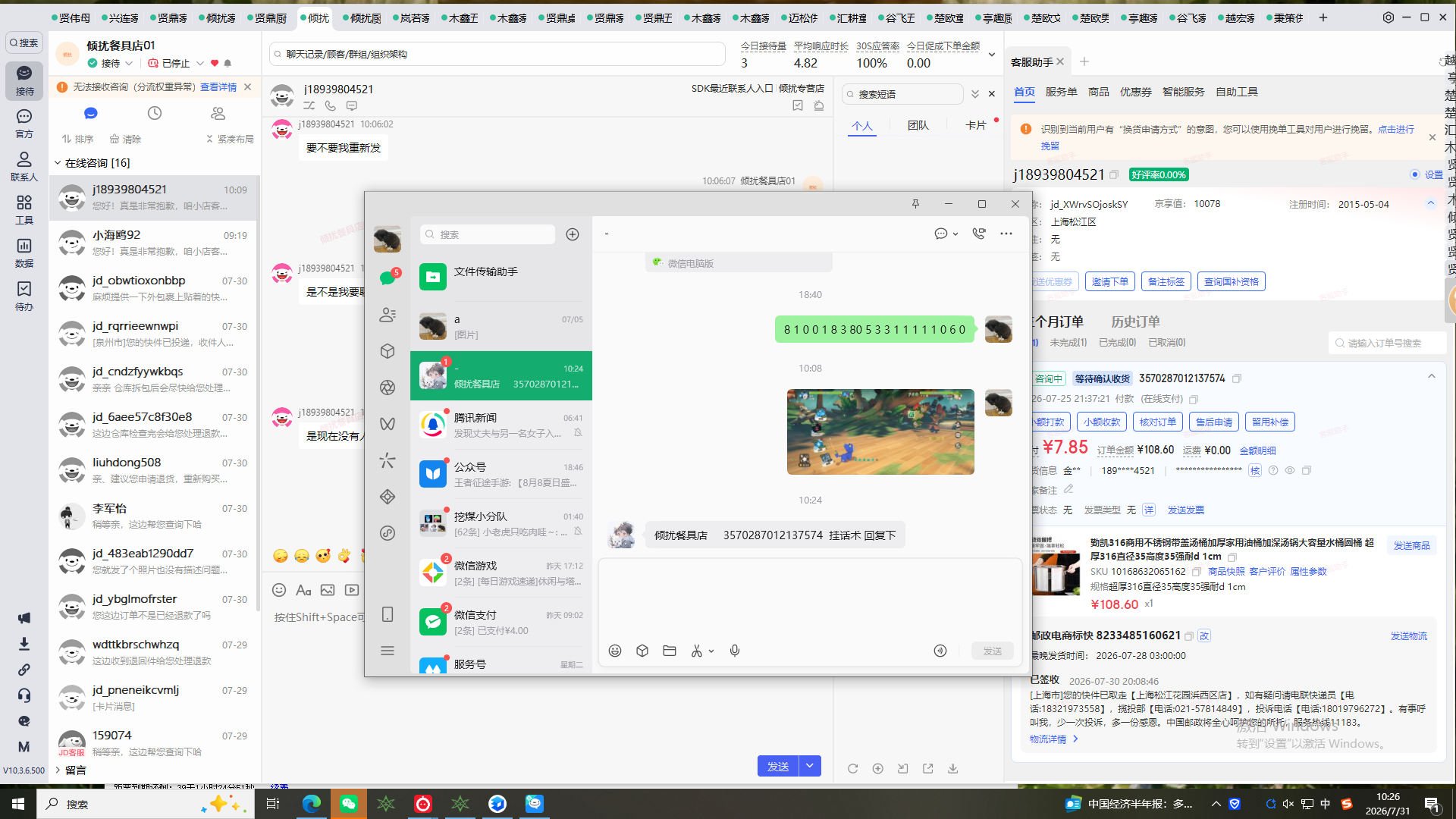Open the Windows Start menu
Screen dimensions: 1456x819
(x=18, y=804)
